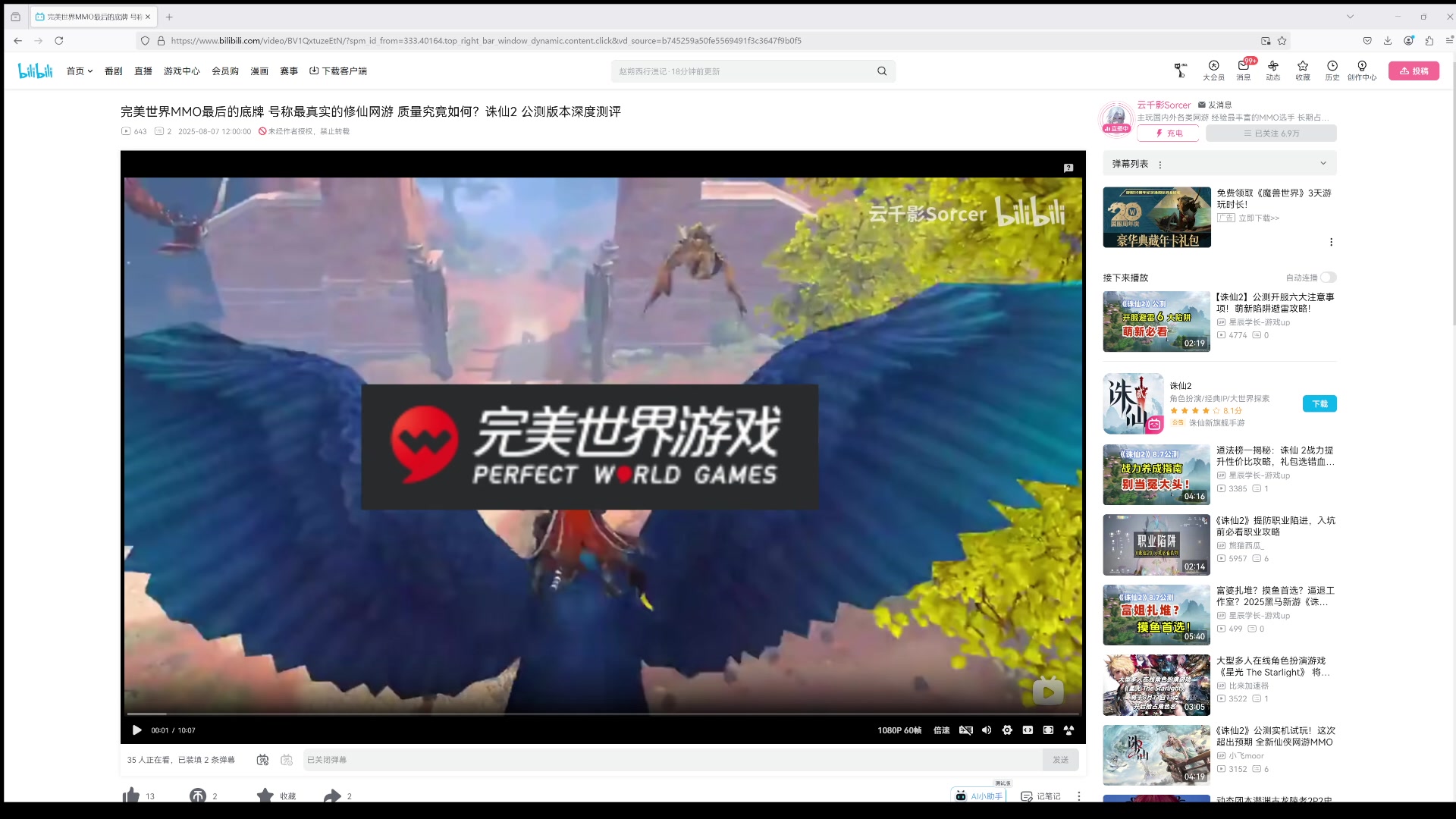Click the TV play icon on video

(x=1048, y=690)
